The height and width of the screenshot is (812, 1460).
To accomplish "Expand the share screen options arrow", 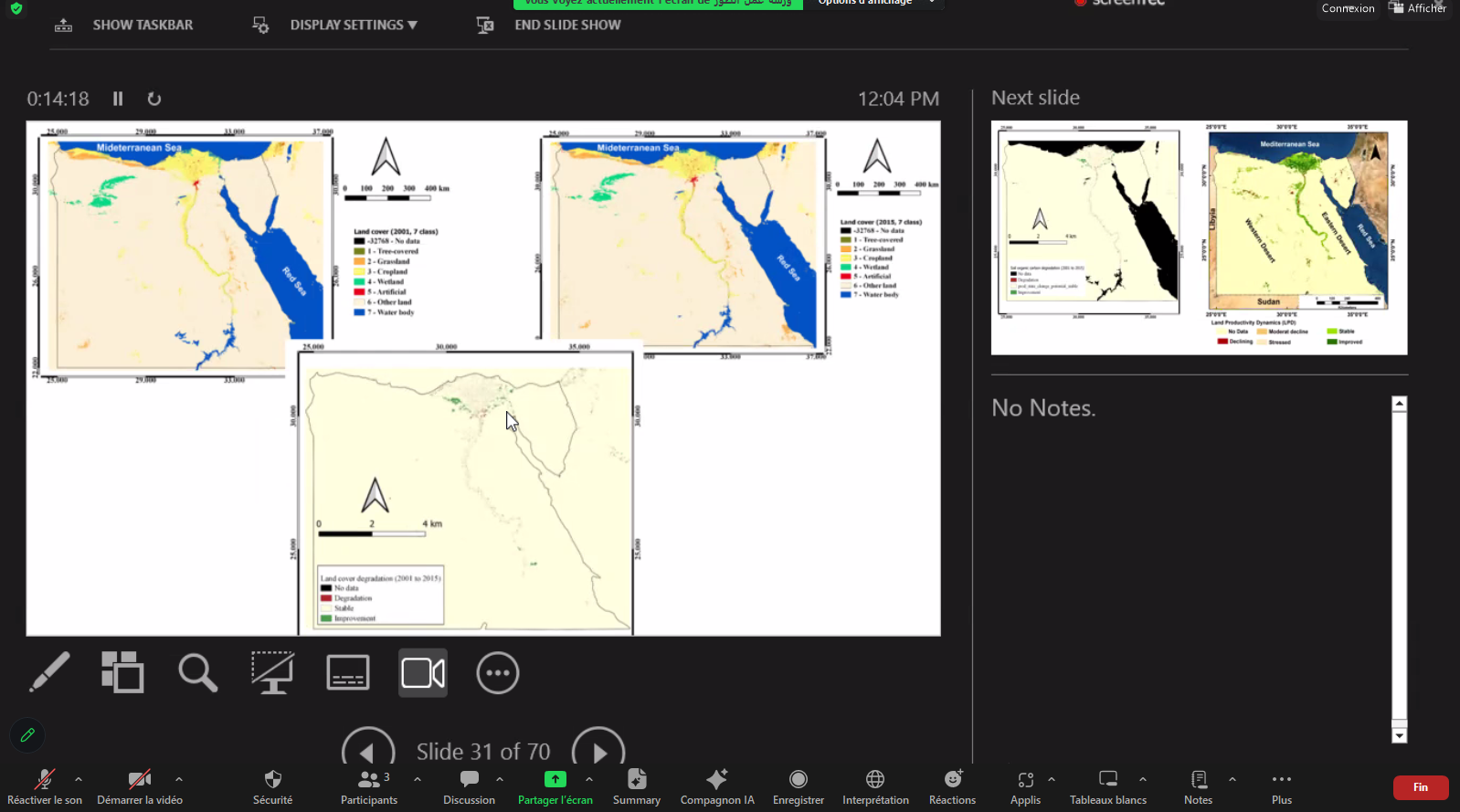I will pyautogui.click(x=589, y=779).
